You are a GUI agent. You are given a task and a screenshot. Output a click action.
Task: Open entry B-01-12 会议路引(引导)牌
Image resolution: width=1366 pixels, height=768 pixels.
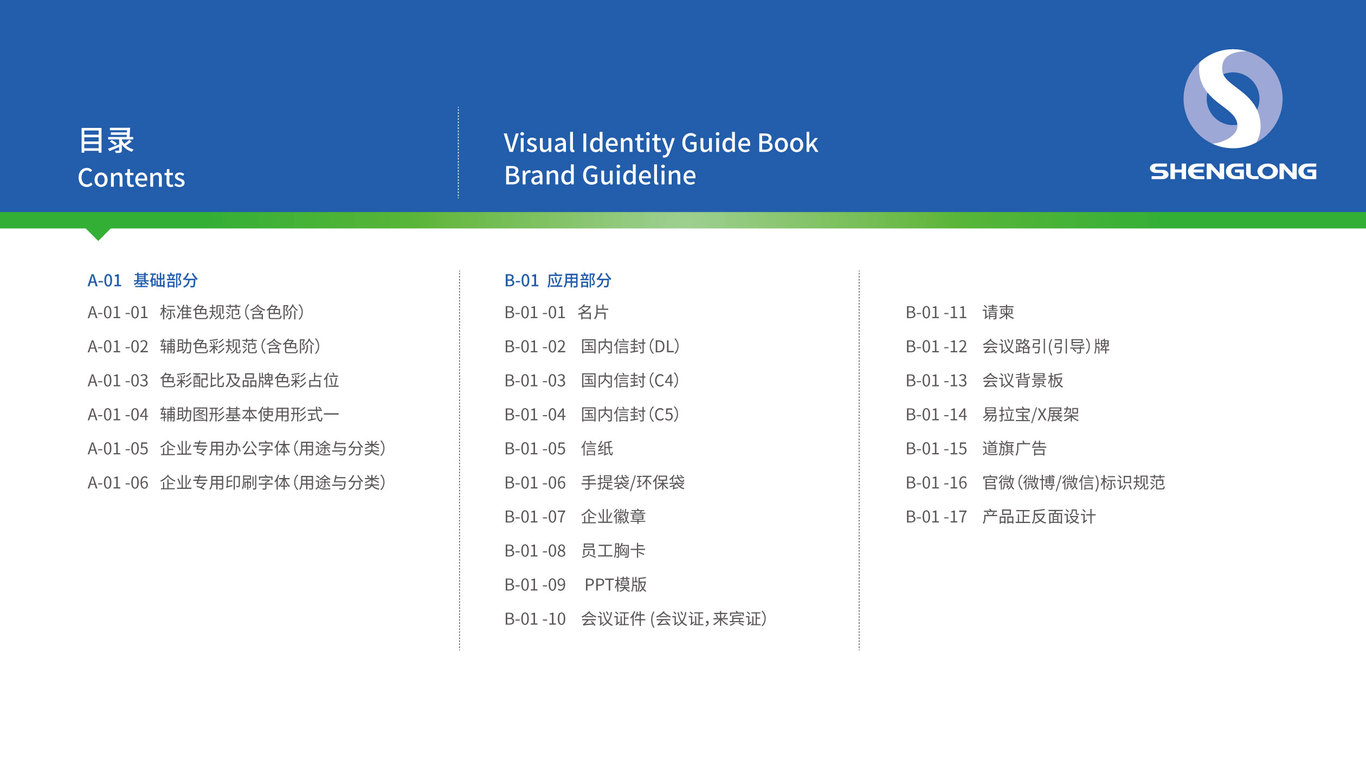point(1008,346)
